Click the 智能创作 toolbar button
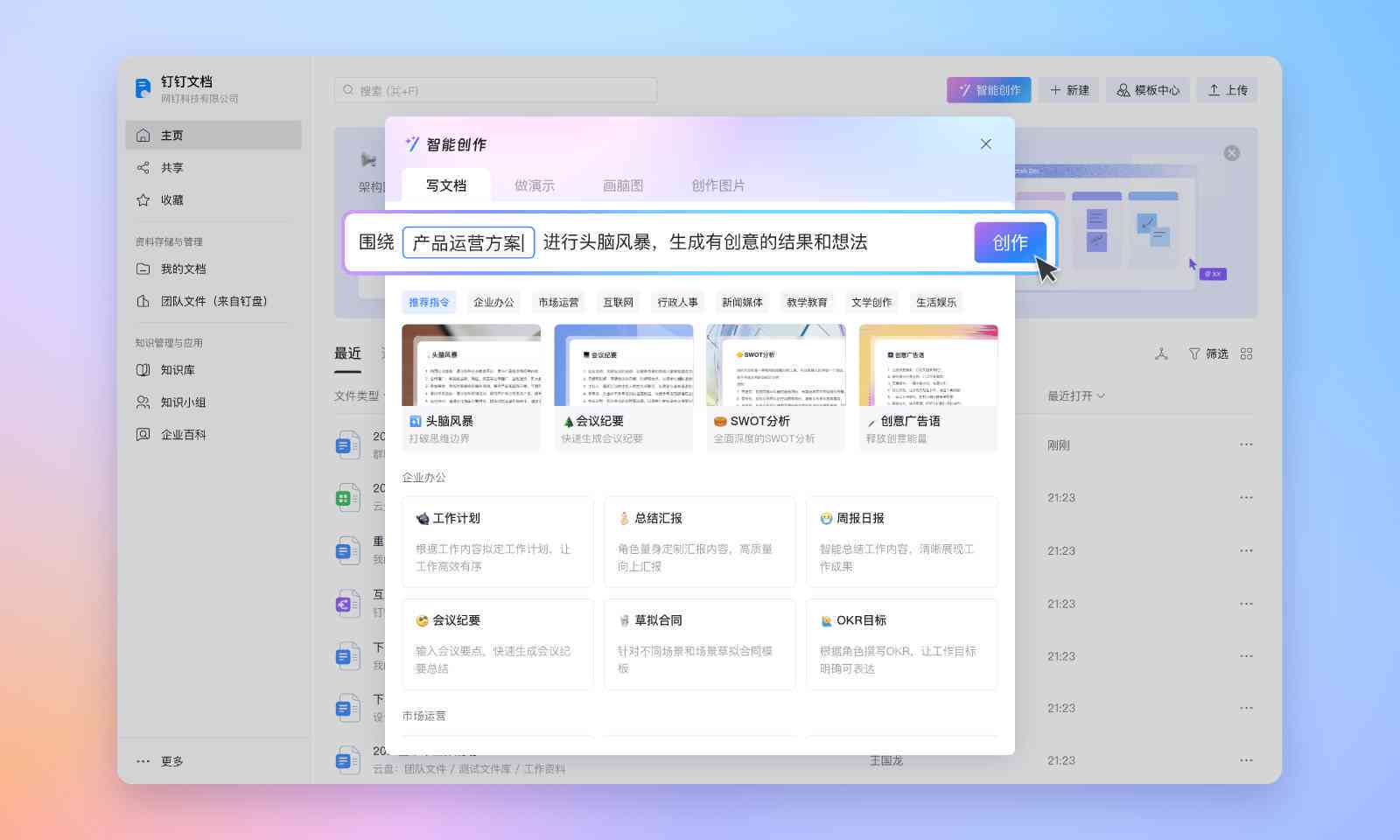 point(989,90)
